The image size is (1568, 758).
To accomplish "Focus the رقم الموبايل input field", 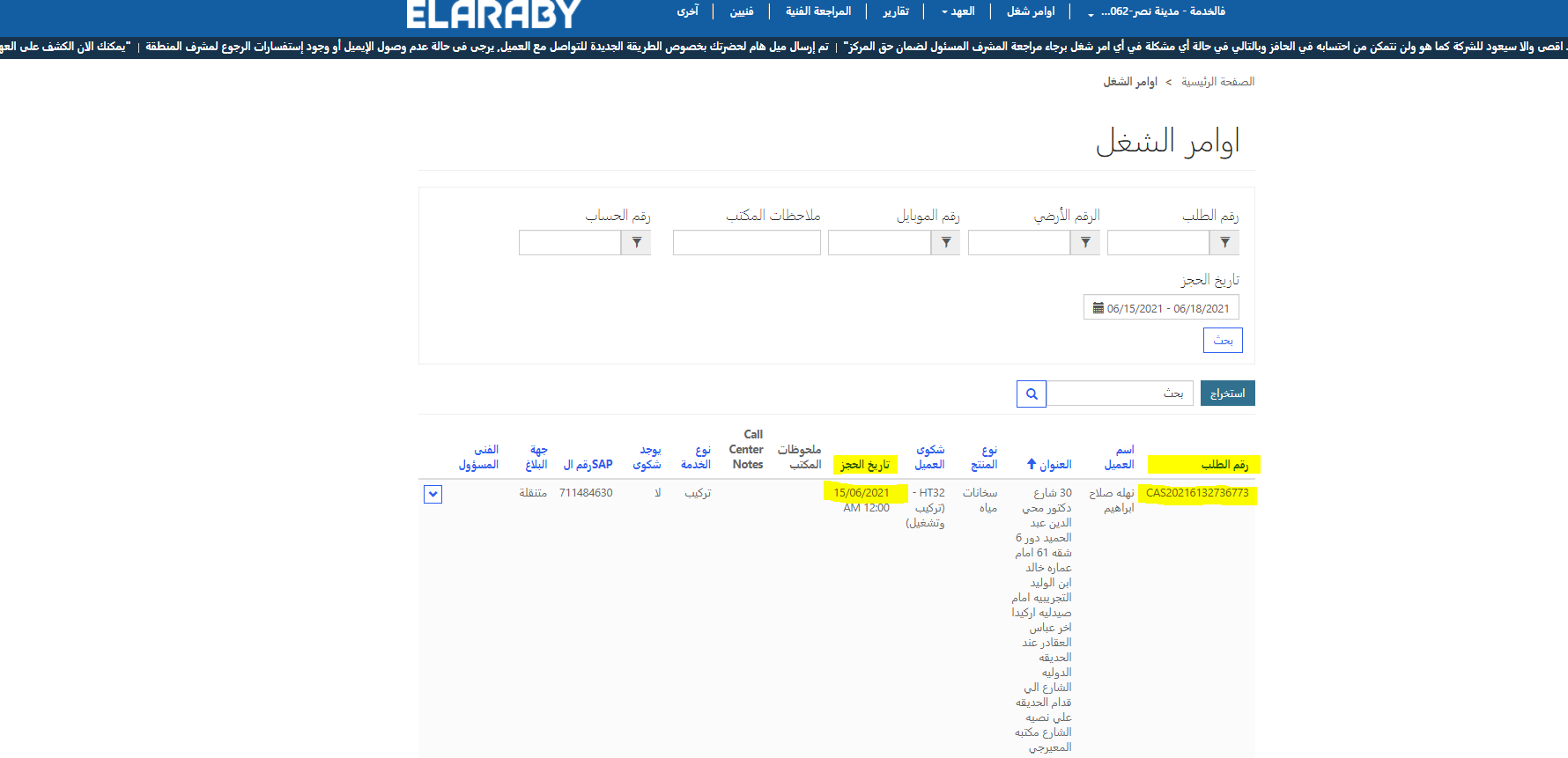I will [x=879, y=242].
